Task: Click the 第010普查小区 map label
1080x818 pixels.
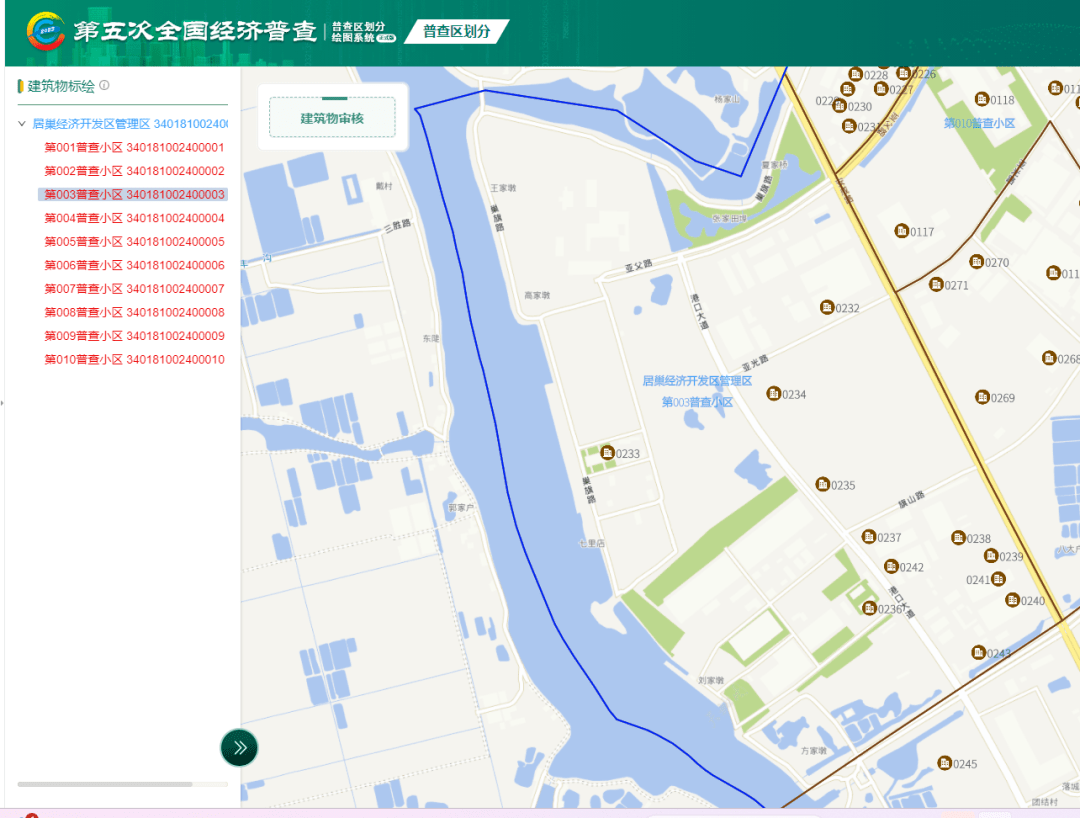Action: point(979,123)
